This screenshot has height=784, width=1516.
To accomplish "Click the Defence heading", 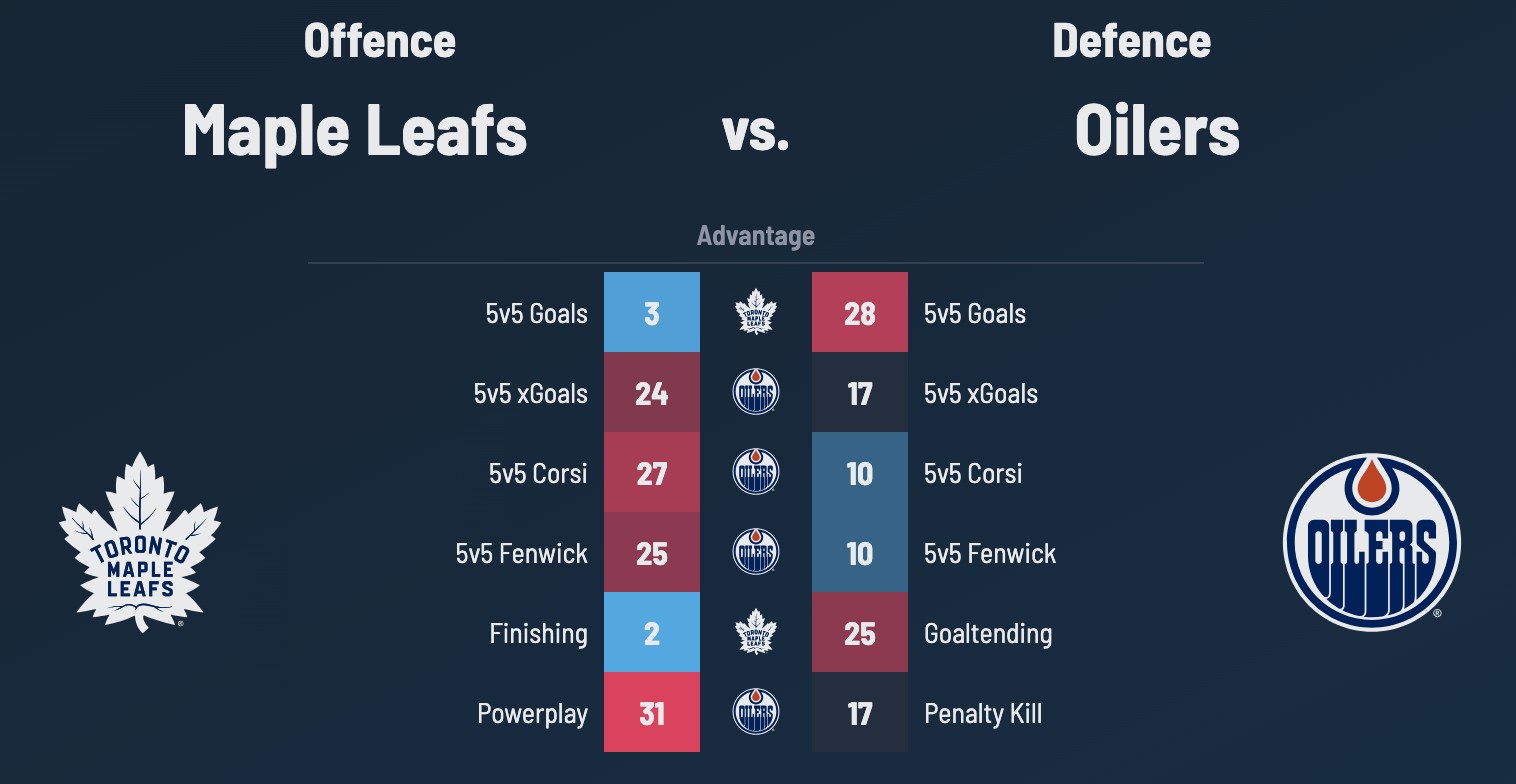I will (1131, 41).
